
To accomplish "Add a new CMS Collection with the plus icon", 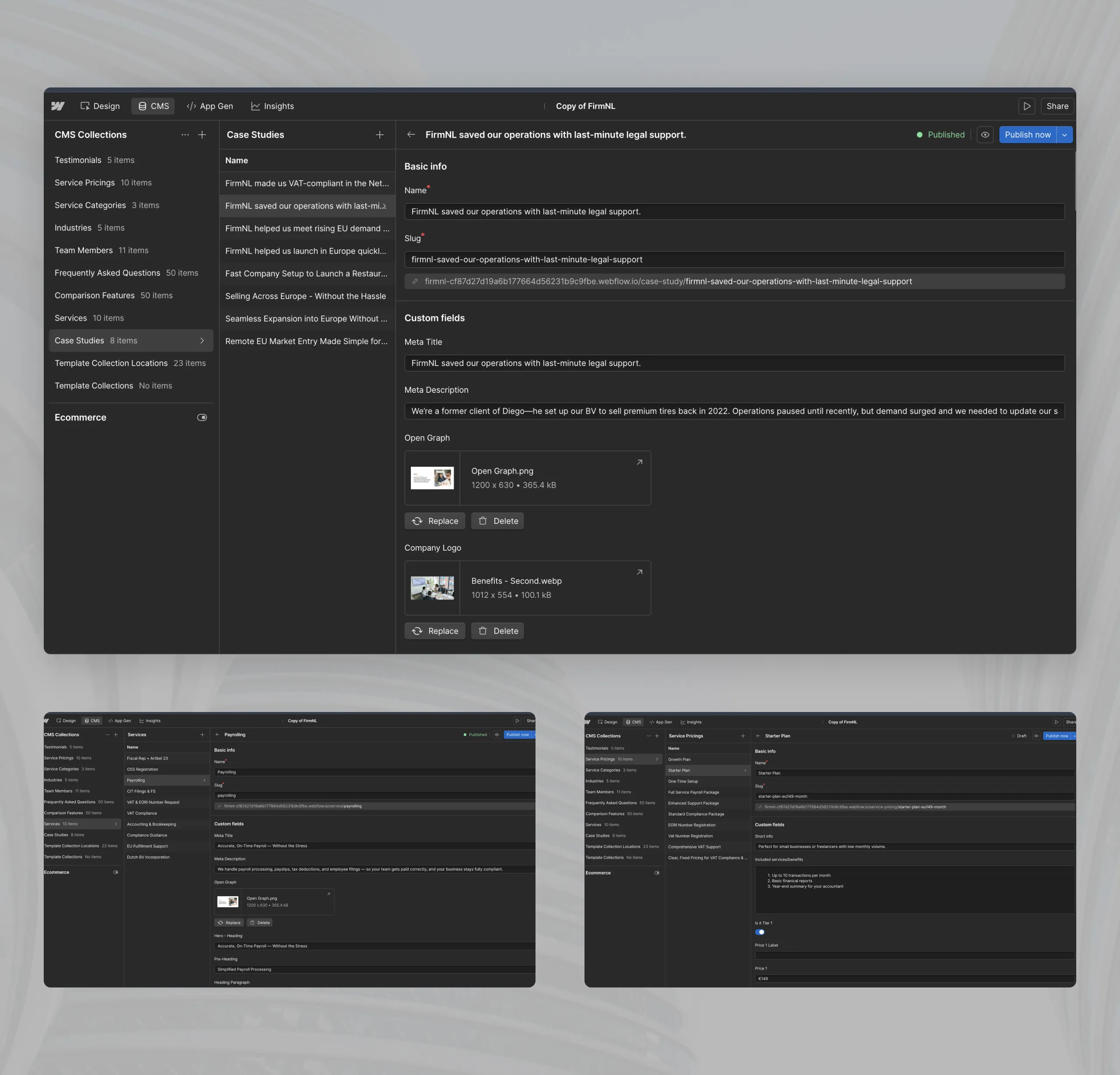I will point(202,134).
